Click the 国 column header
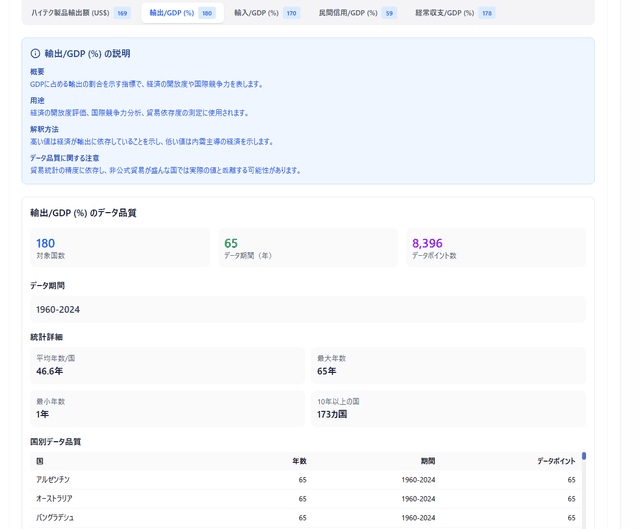Image resolution: width=640 pixels, height=529 pixels. point(40,461)
